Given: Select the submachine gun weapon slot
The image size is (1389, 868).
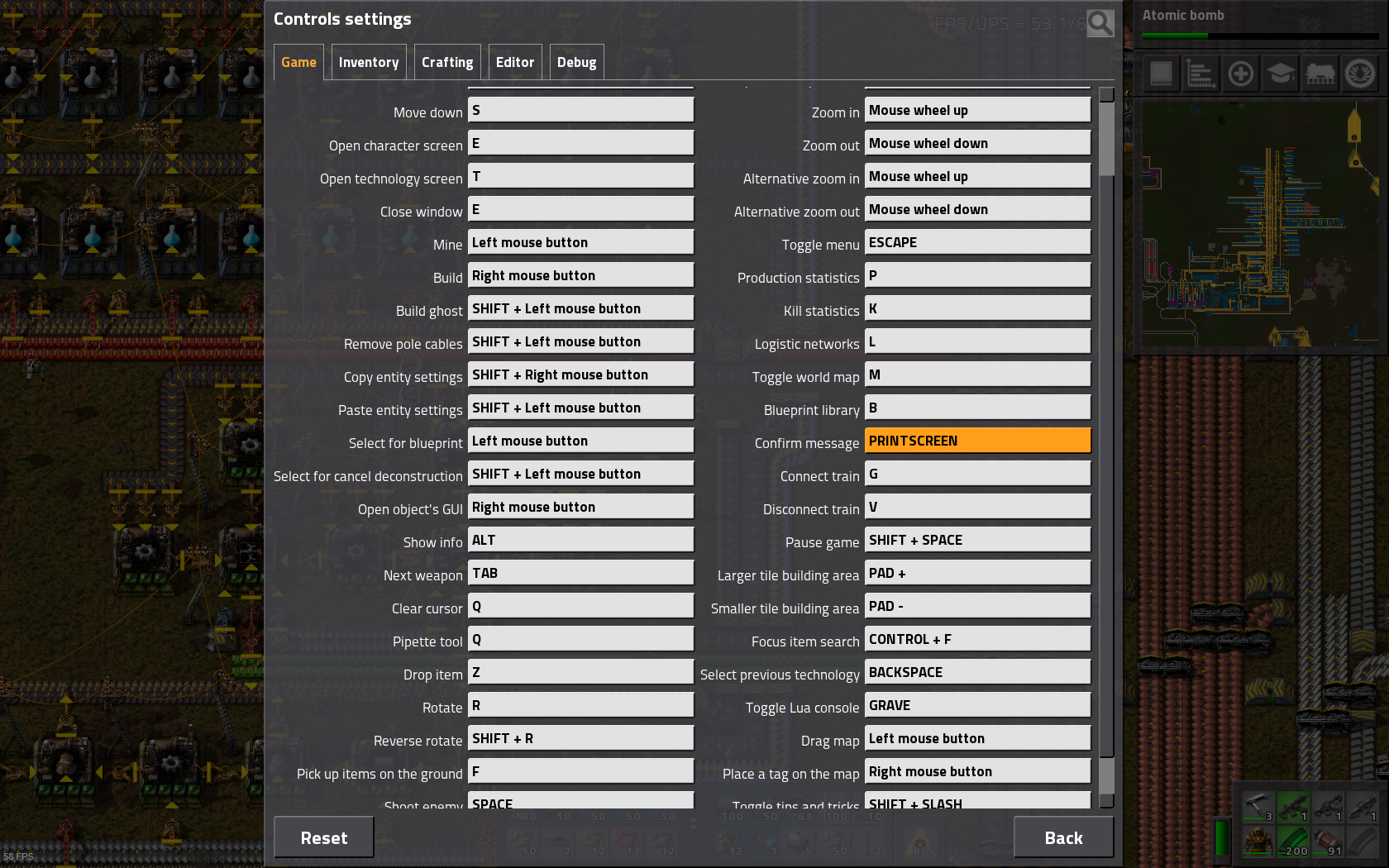Looking at the screenshot, I should coord(1293,807).
